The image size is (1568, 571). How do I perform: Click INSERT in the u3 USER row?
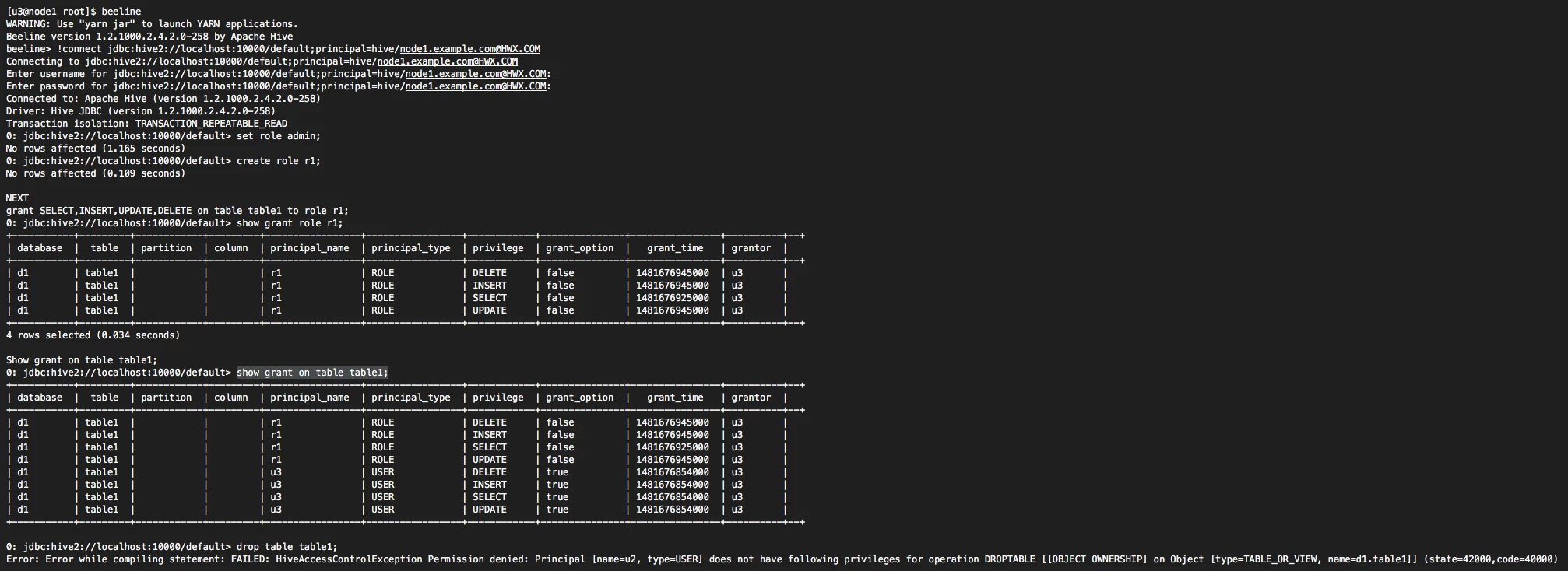tap(490, 485)
